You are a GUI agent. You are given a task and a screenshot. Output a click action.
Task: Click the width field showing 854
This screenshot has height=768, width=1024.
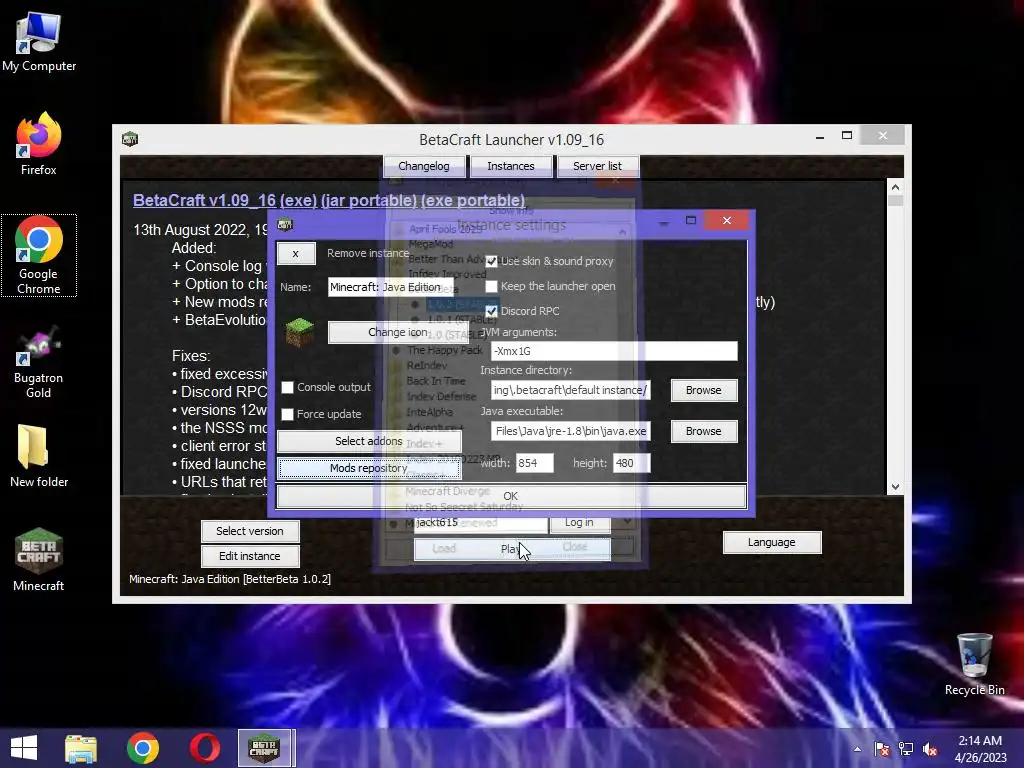(534, 463)
